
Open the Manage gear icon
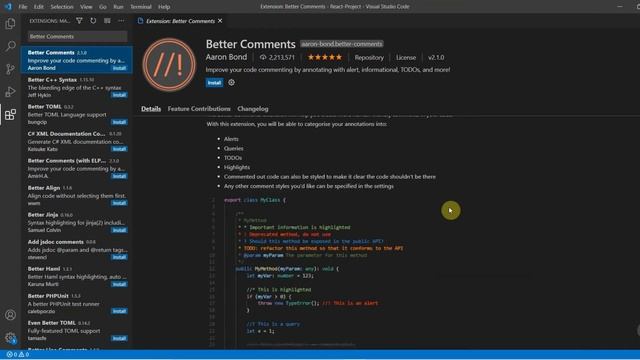coord(10,338)
